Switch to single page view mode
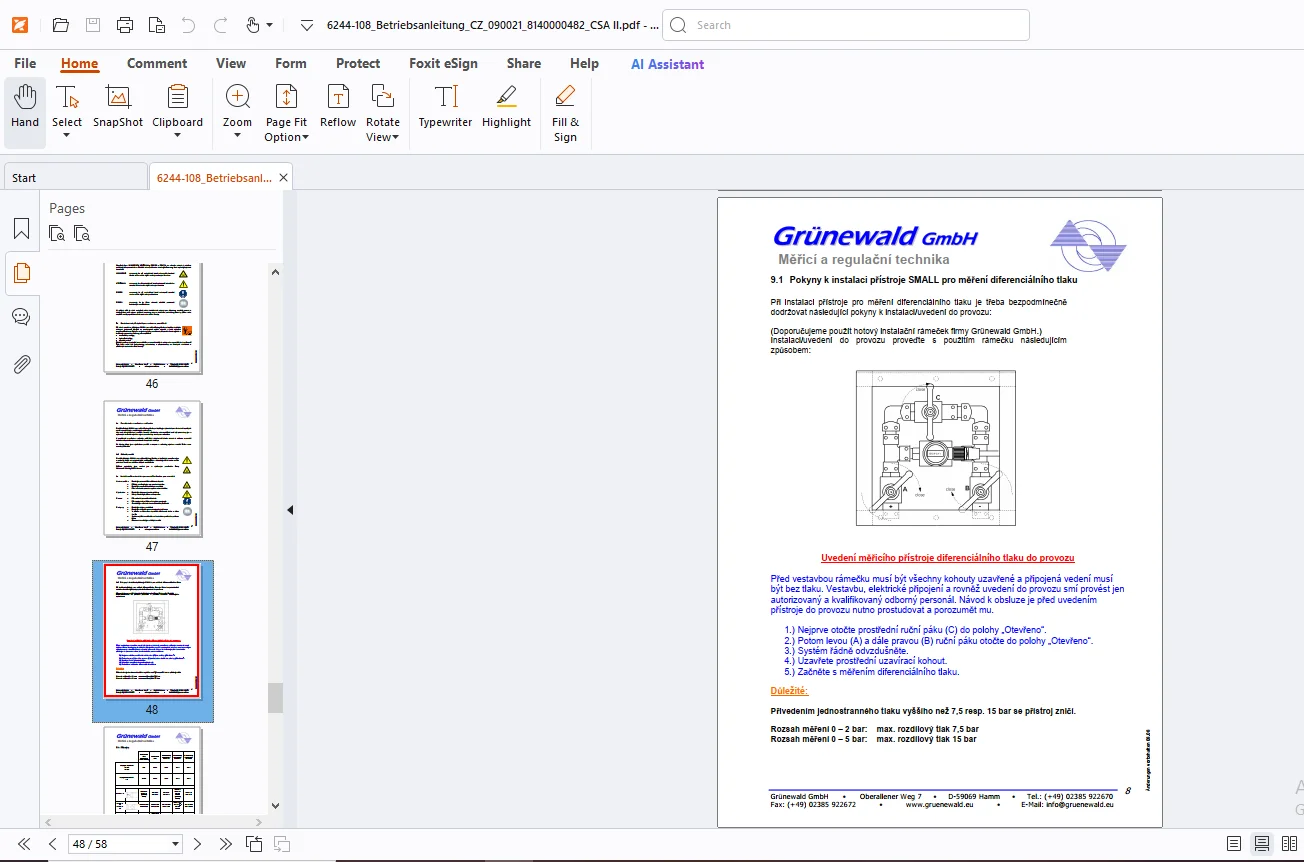The image size is (1304, 862). click(1234, 844)
